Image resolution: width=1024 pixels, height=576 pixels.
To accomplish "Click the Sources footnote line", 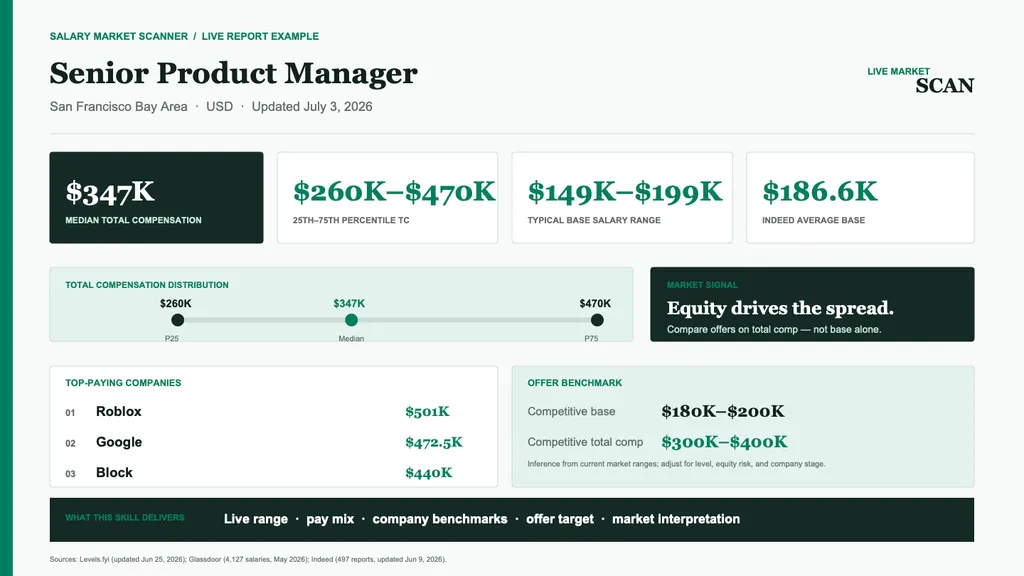I will click(x=248, y=560).
